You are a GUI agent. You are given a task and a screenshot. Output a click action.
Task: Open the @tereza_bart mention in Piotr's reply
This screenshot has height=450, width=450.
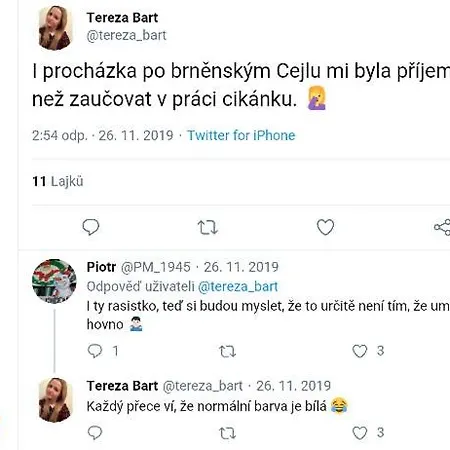tap(238, 287)
